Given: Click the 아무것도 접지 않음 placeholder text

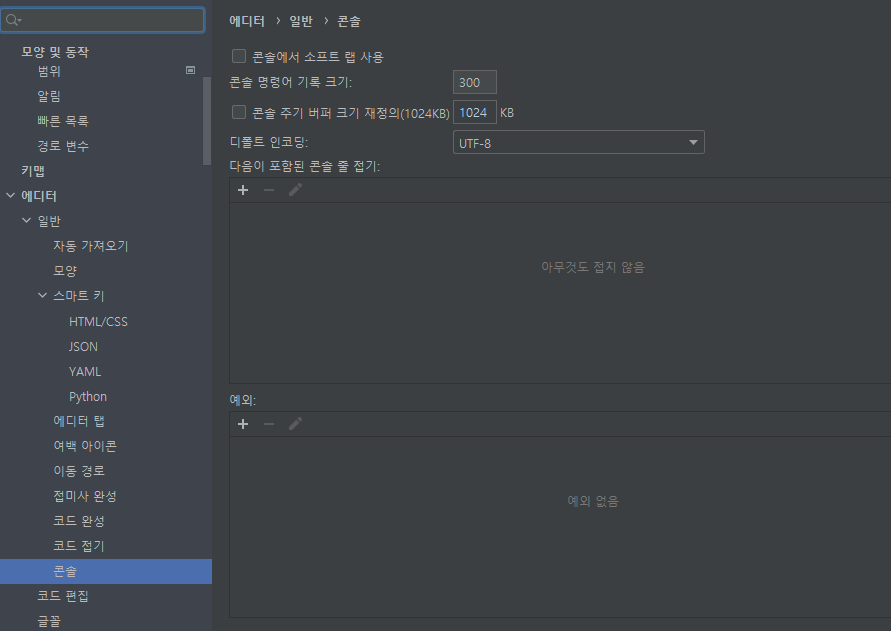Looking at the screenshot, I should (593, 267).
